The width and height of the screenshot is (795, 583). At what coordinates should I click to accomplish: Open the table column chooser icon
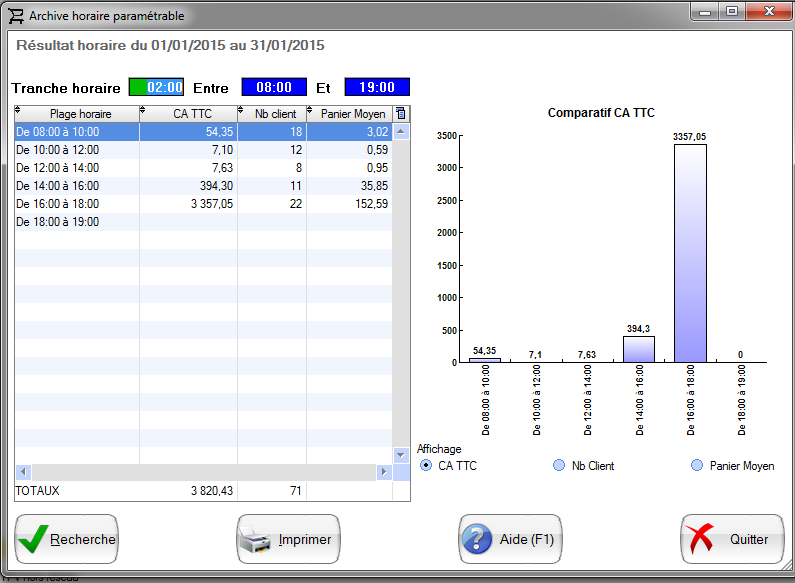[401, 113]
